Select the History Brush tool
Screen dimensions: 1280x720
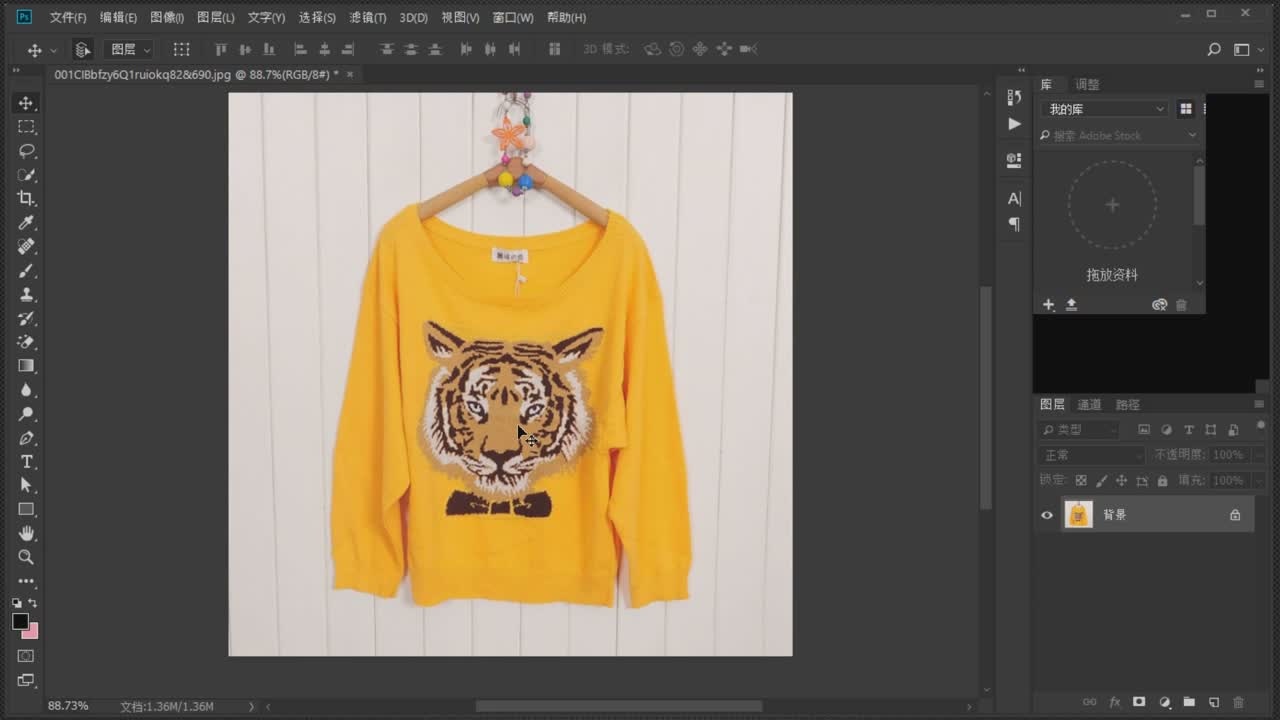[26, 318]
